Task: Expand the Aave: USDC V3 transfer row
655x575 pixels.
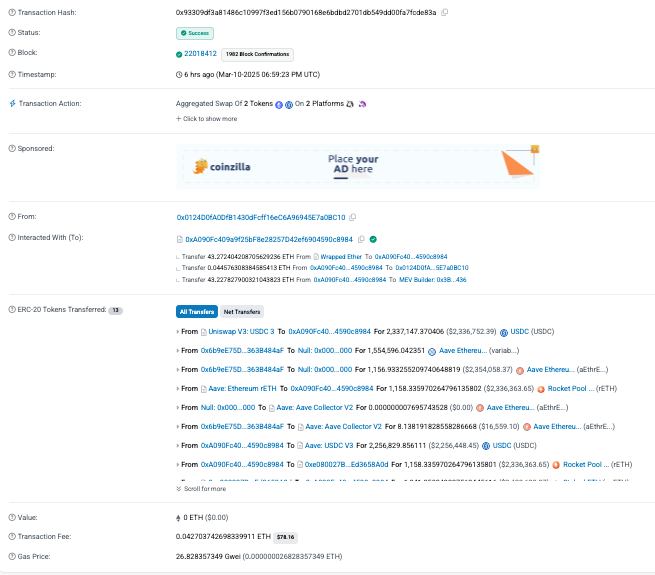Action: coord(178,445)
